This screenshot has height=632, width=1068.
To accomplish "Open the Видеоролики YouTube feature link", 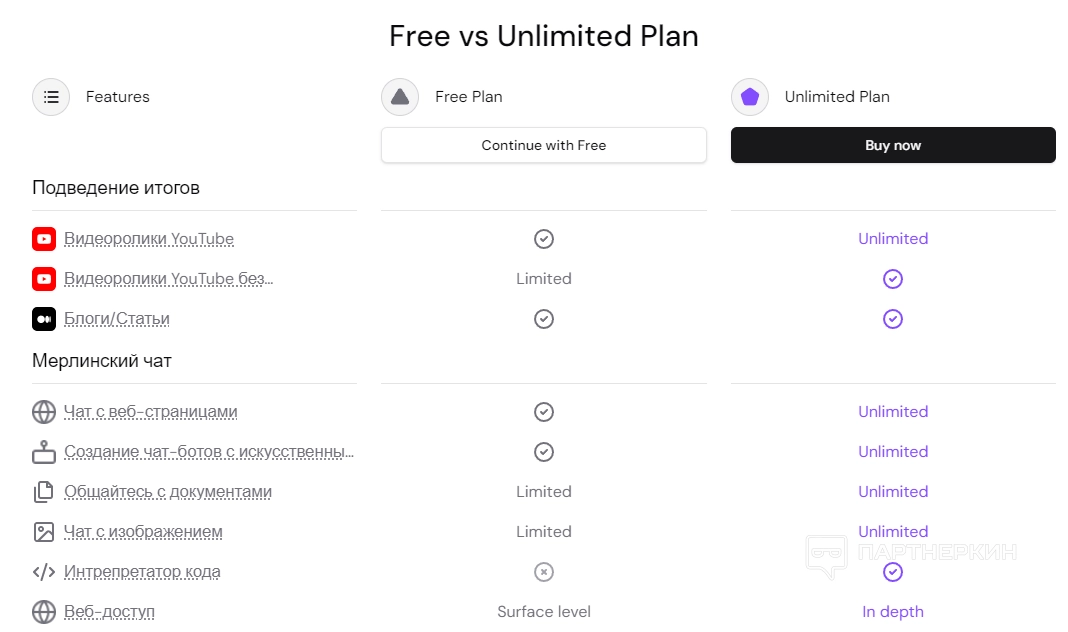I will [x=149, y=239].
